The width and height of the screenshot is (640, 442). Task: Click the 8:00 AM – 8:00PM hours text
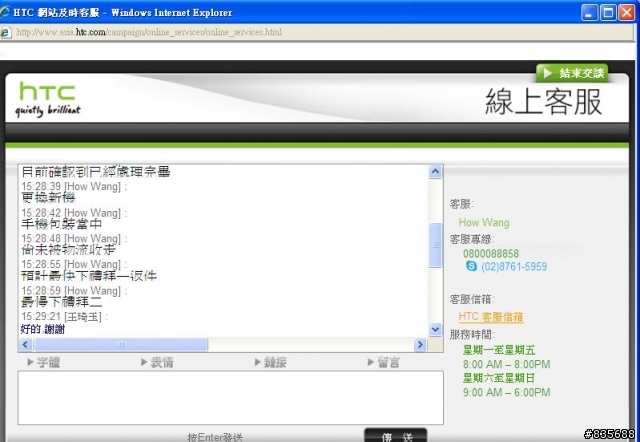pyautogui.click(x=507, y=364)
